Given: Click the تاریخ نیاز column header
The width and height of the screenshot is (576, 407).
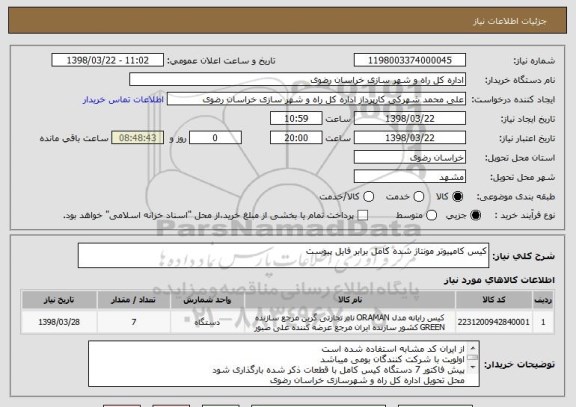Looking at the screenshot, I should pyautogui.click(x=59, y=300).
